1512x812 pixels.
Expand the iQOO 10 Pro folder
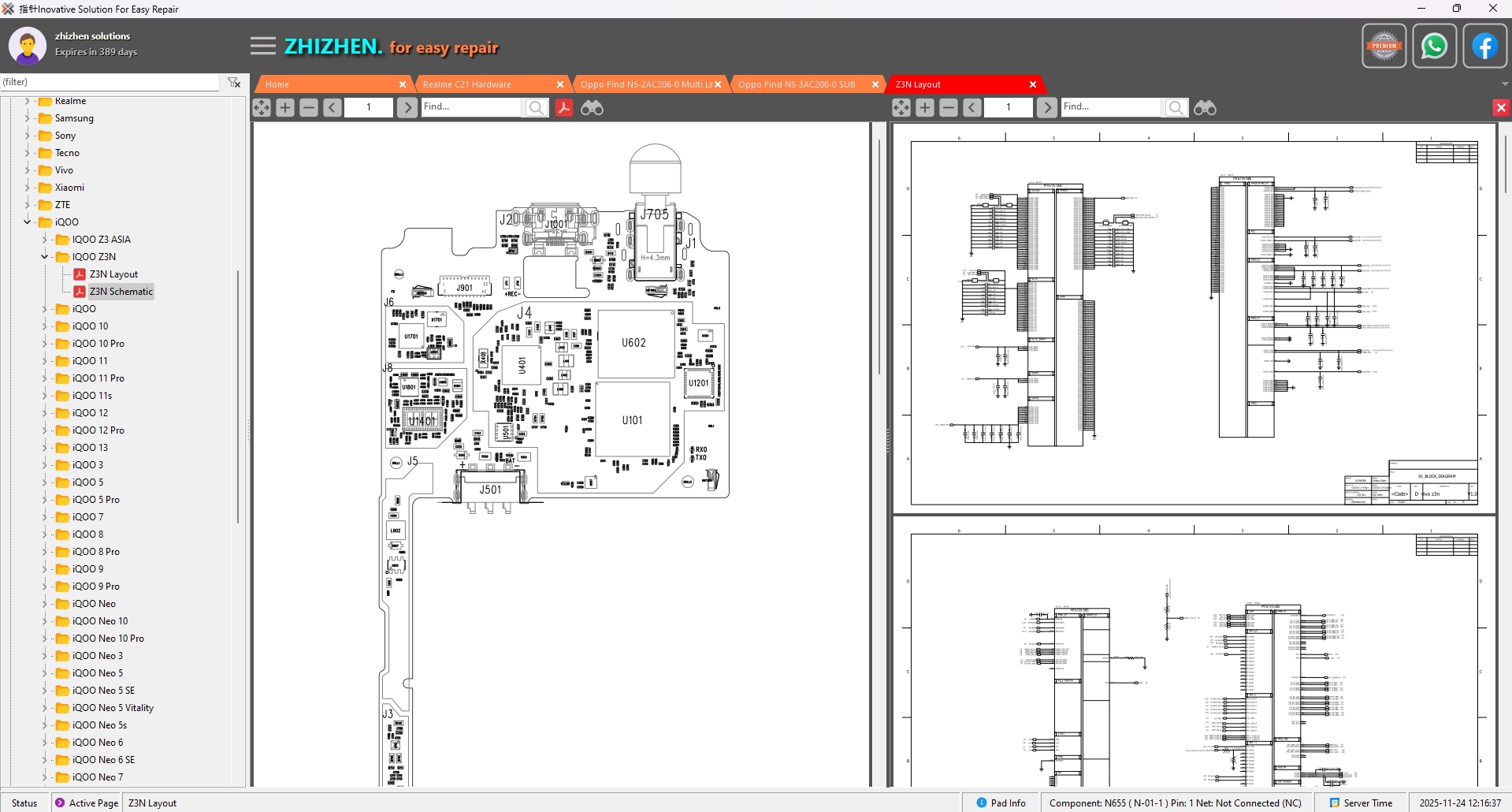pyautogui.click(x=45, y=344)
